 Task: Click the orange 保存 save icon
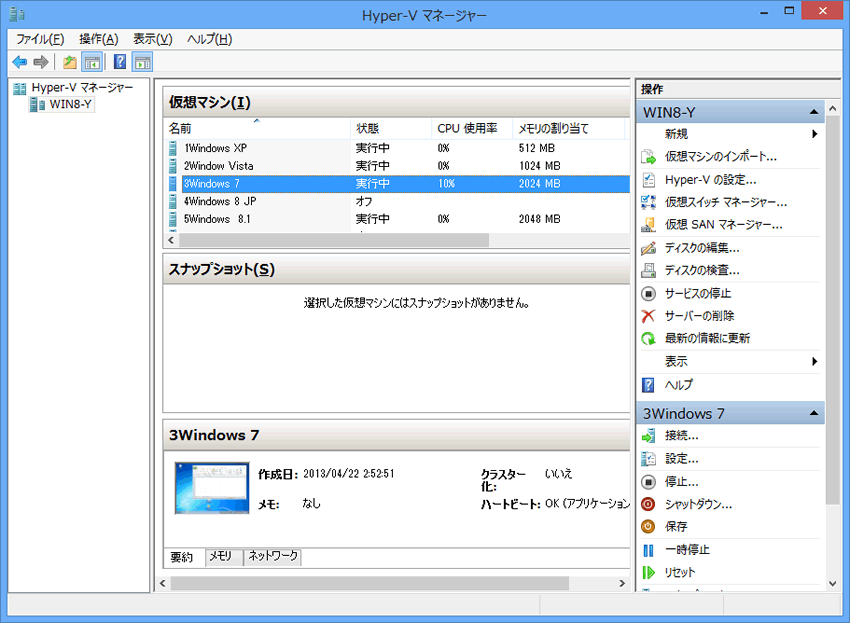648,526
